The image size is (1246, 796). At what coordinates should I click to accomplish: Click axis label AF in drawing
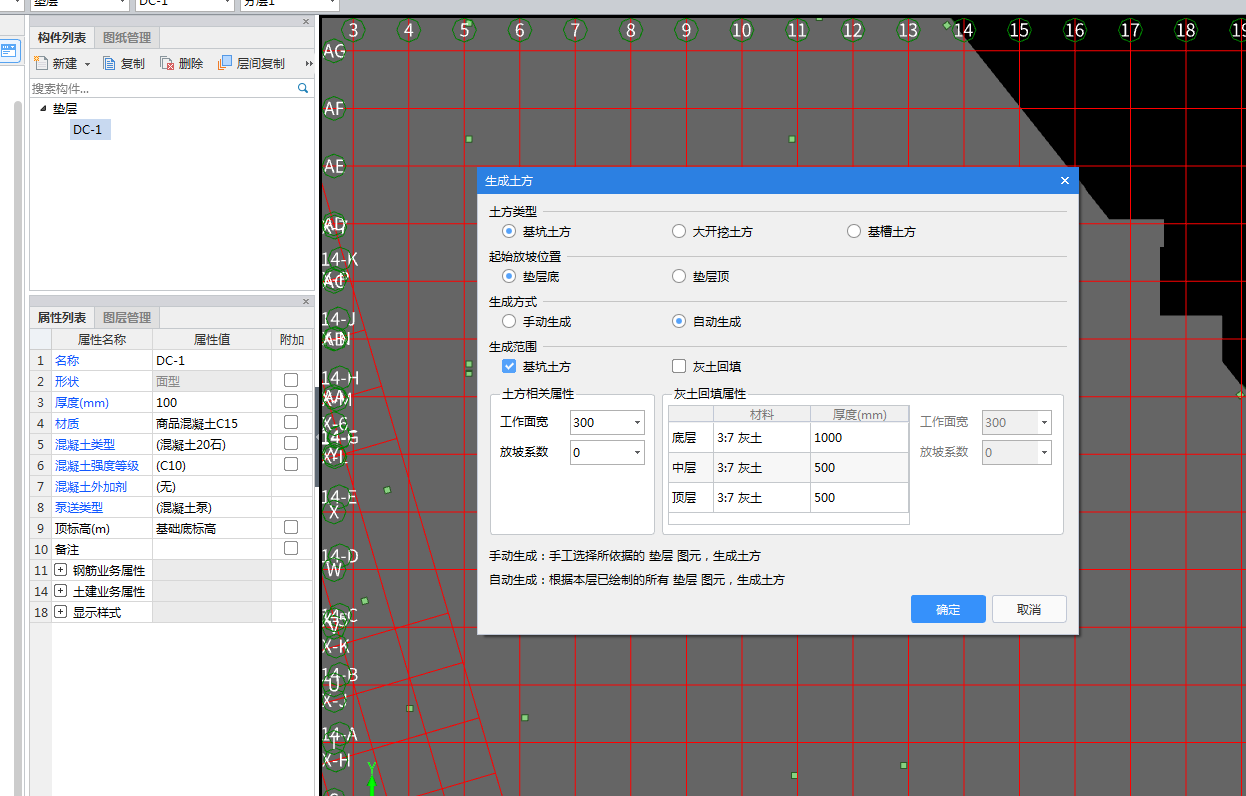(334, 108)
